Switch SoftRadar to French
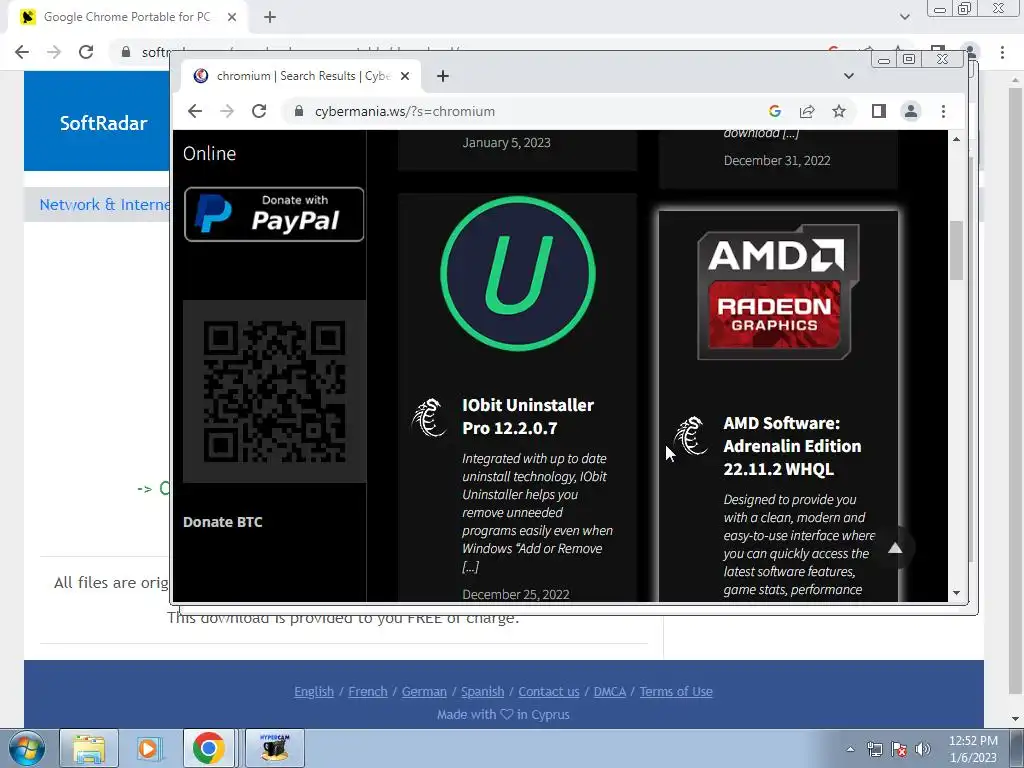1024x768 pixels. [368, 692]
